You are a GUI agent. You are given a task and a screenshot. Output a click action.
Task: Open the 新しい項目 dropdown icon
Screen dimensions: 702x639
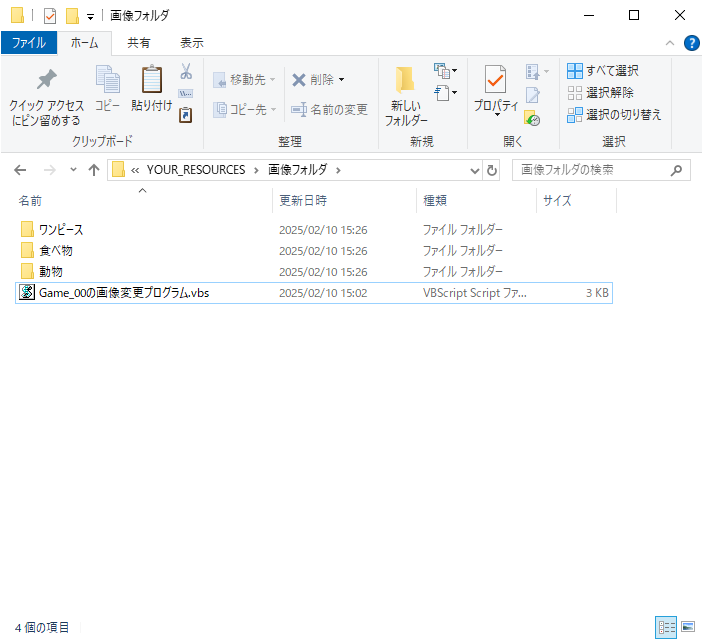445,71
